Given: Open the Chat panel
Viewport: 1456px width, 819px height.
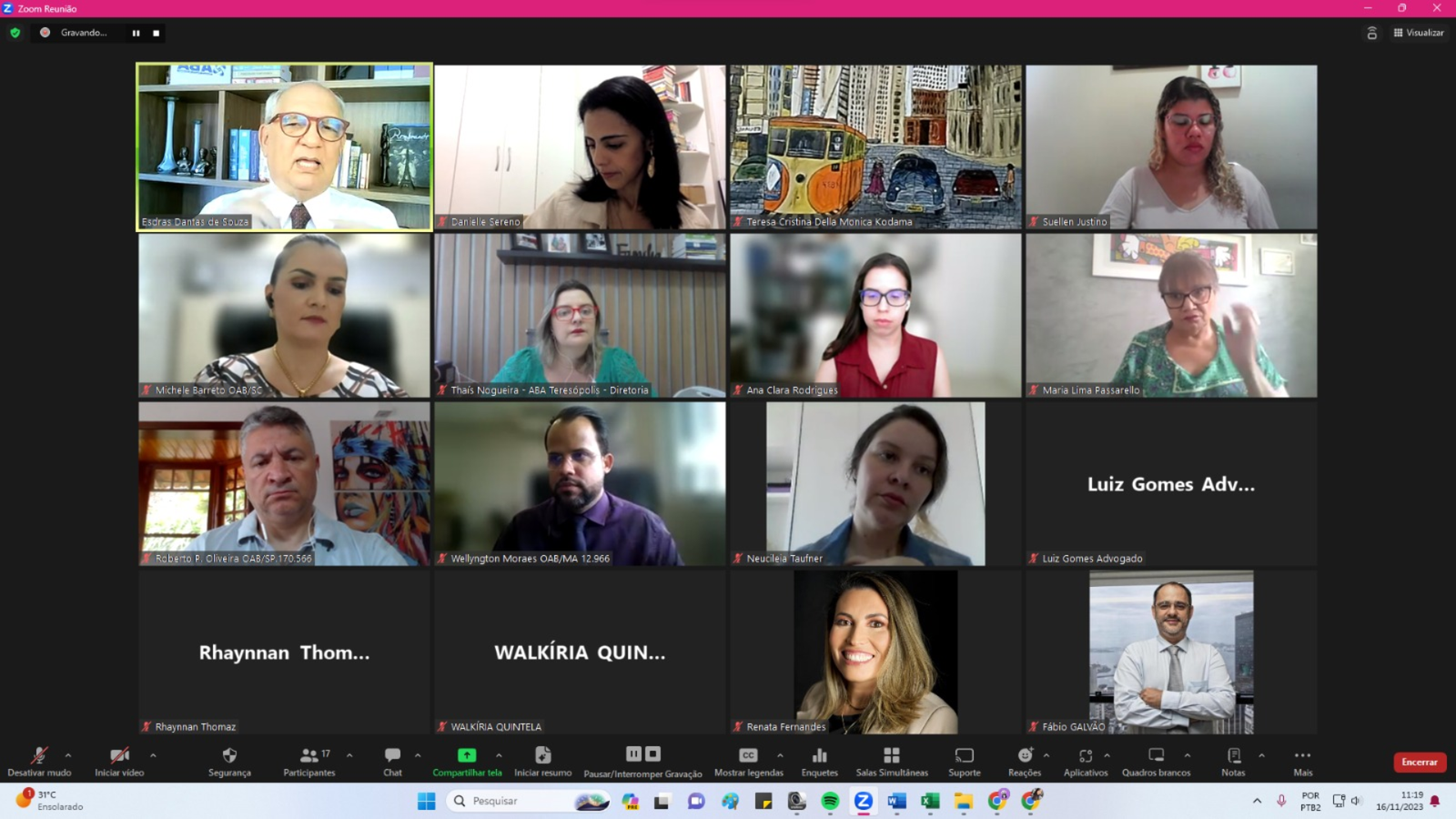Looking at the screenshot, I should point(392,761).
